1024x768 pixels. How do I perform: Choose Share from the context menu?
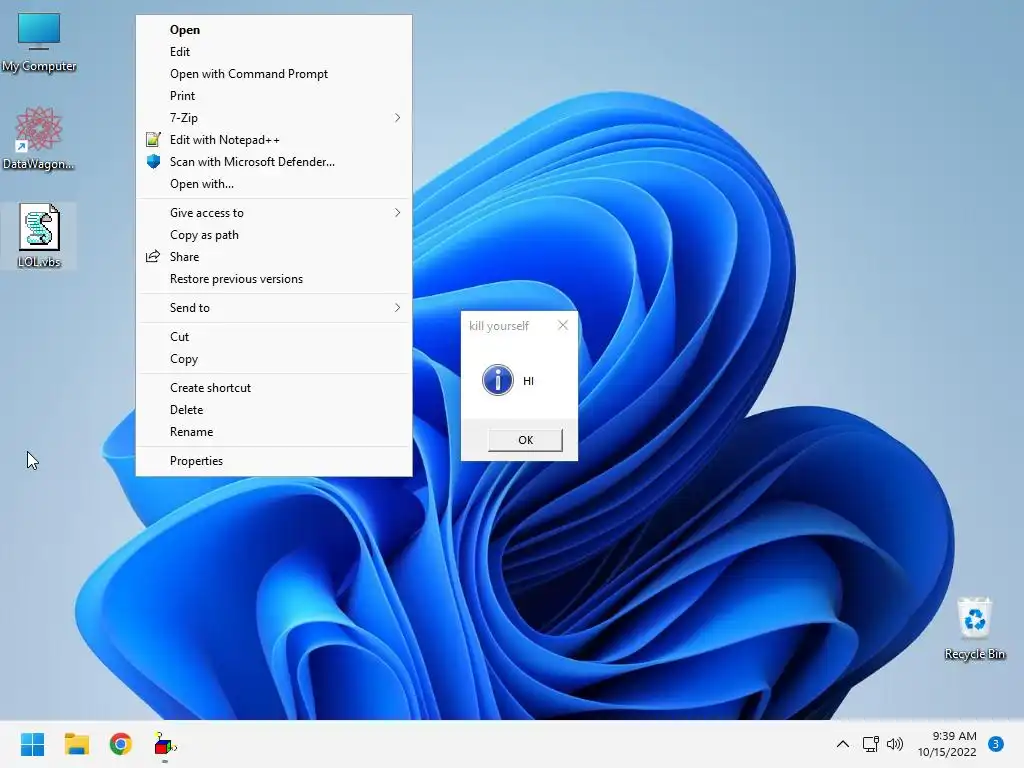pyautogui.click(x=274, y=257)
